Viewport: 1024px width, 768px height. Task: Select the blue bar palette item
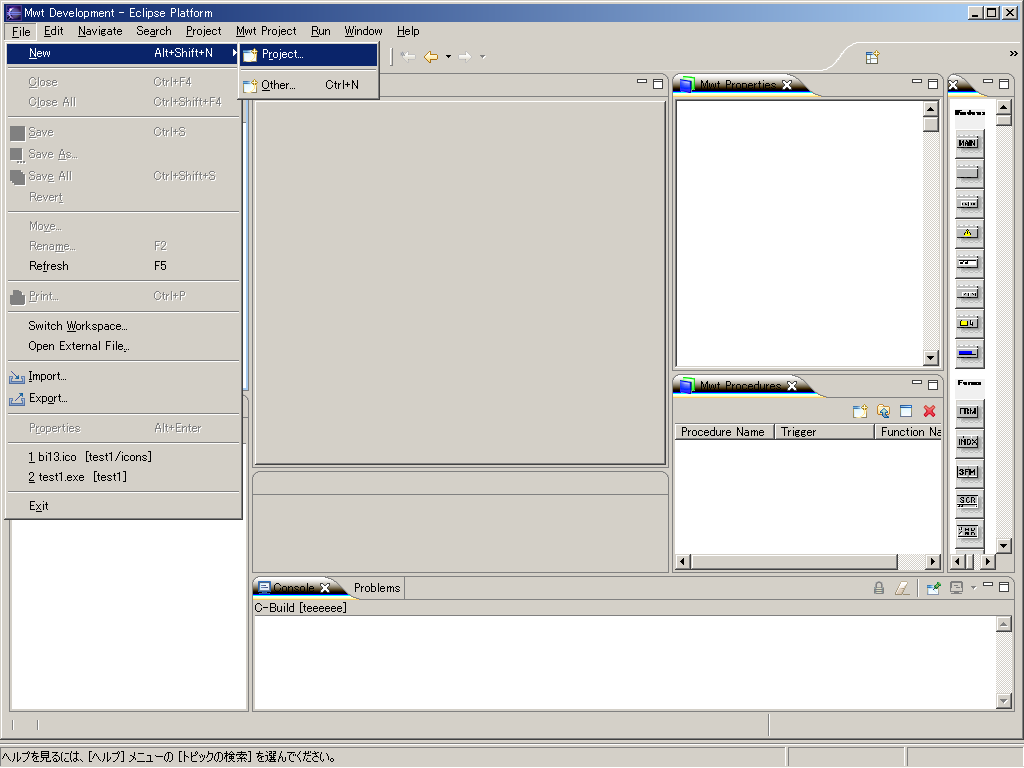pos(968,353)
